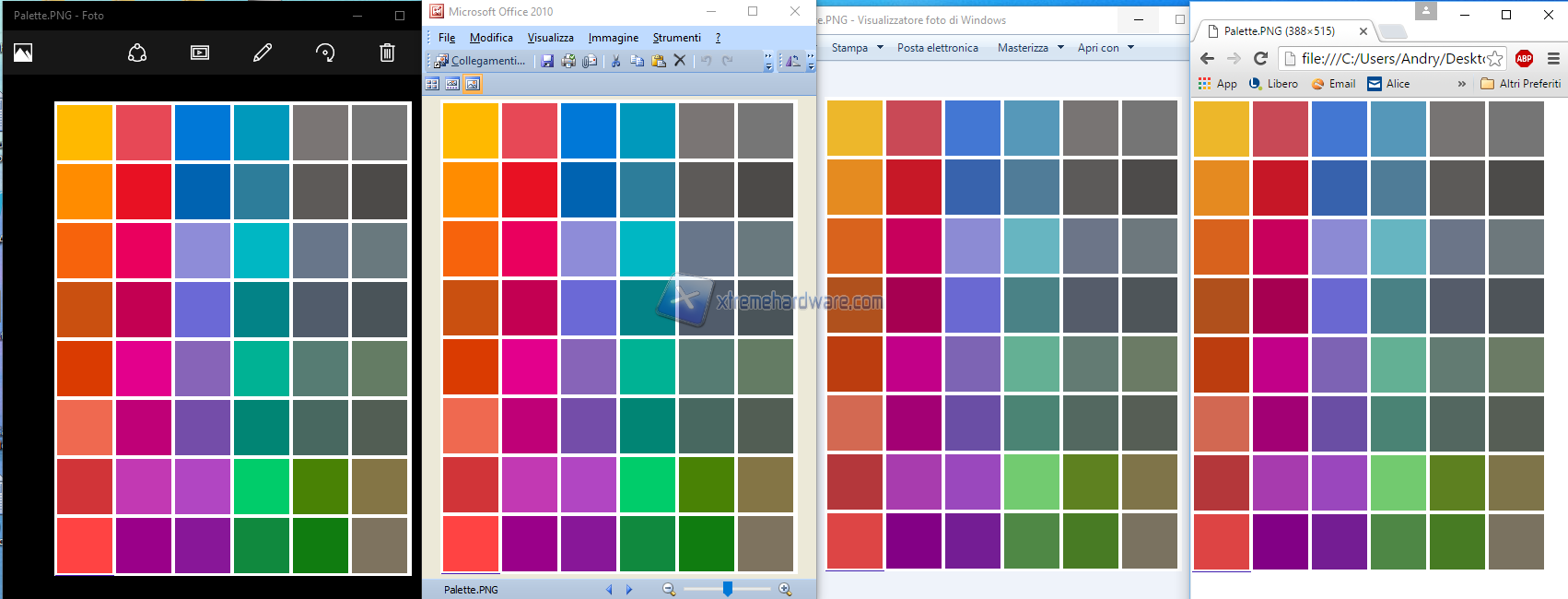Image resolution: width=1568 pixels, height=599 pixels.
Task: Click the scissors Cut icon
Action: click(x=615, y=61)
